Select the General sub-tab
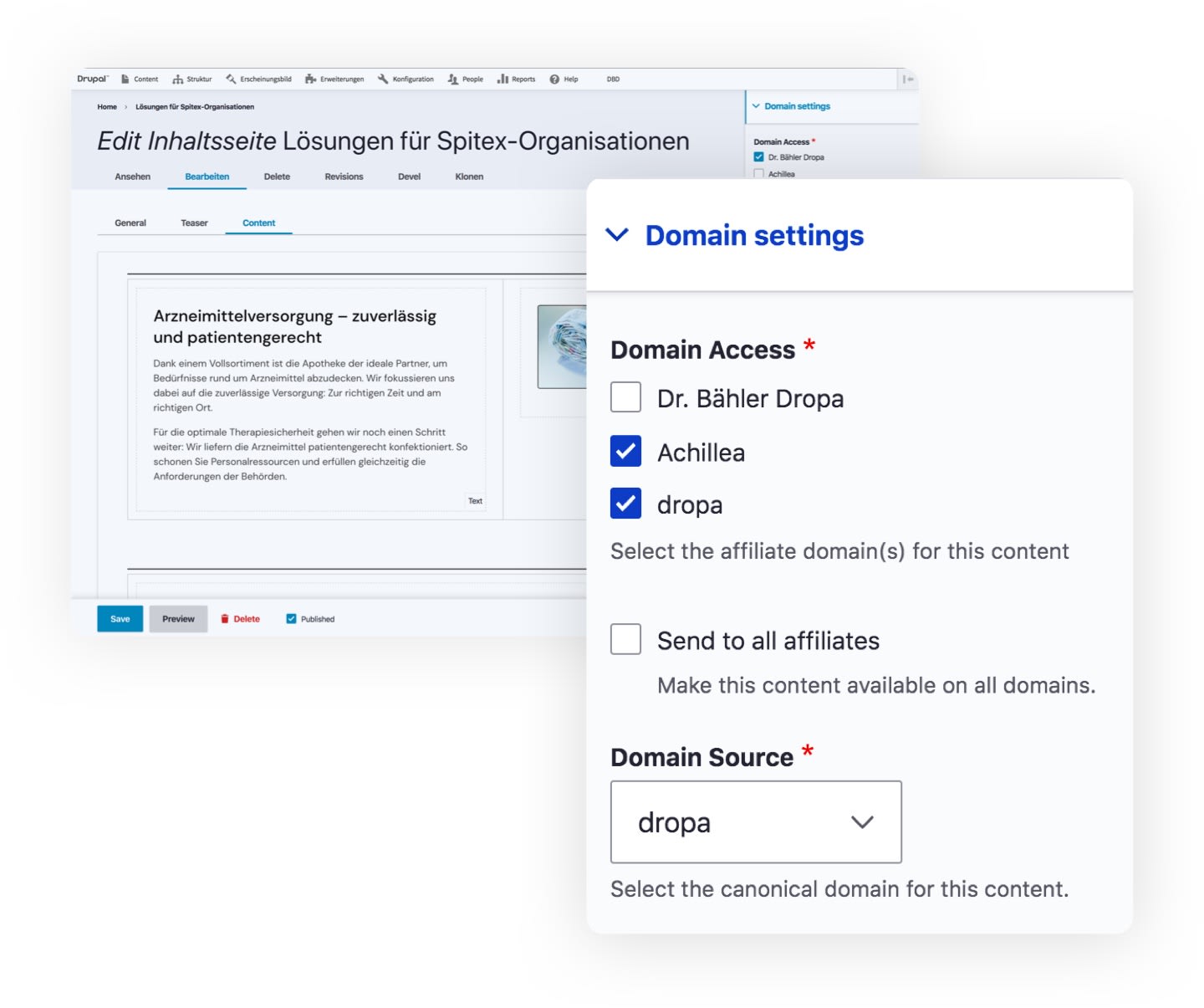The width and height of the screenshot is (1204, 1008). [x=130, y=223]
